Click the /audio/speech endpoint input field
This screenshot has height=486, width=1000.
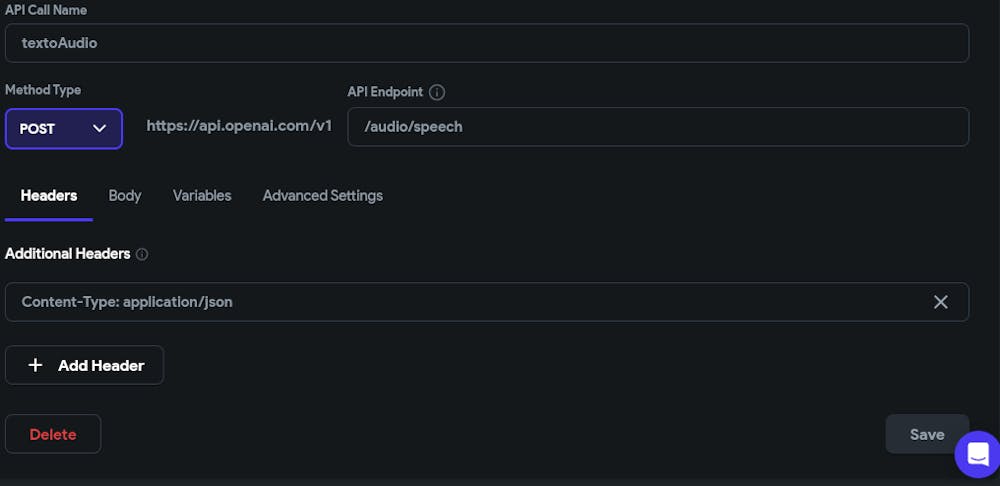point(657,127)
